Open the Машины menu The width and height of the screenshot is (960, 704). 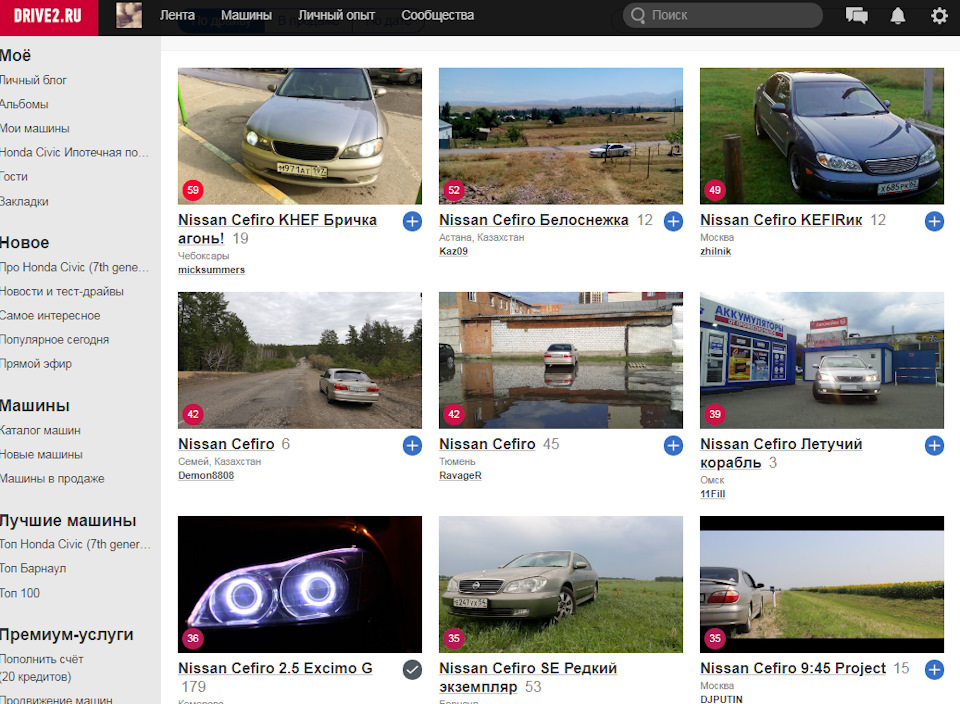click(x=246, y=15)
